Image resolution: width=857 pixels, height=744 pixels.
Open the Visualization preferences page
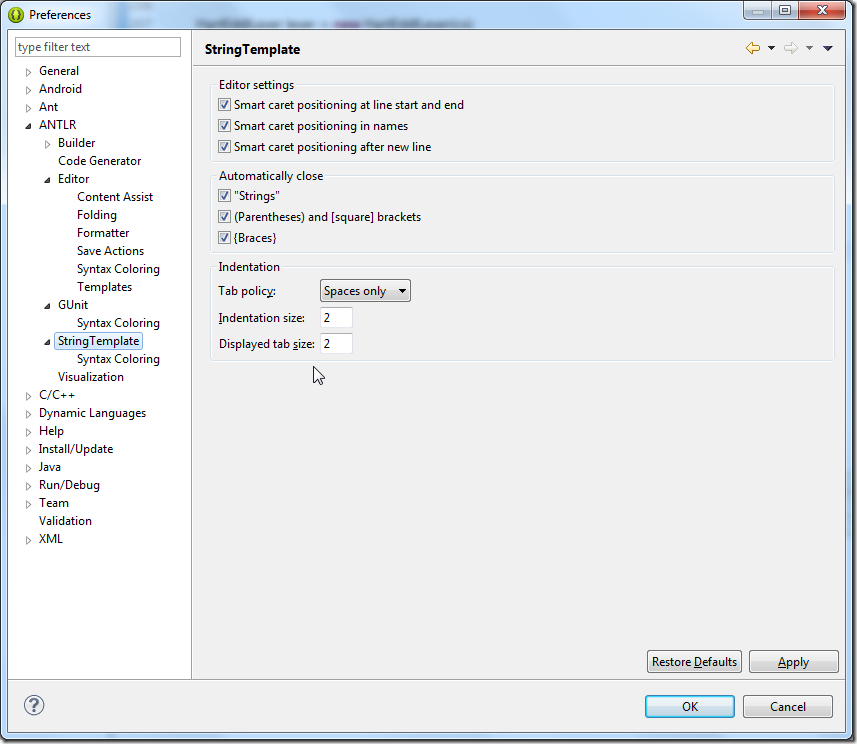[91, 377]
